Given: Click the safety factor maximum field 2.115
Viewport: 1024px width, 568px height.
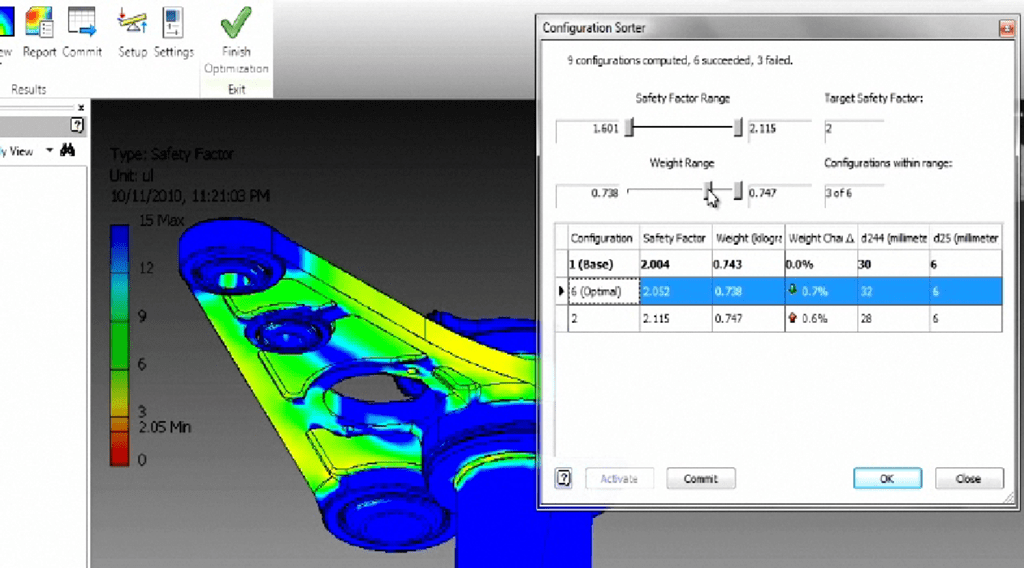Looking at the screenshot, I should 779,129.
